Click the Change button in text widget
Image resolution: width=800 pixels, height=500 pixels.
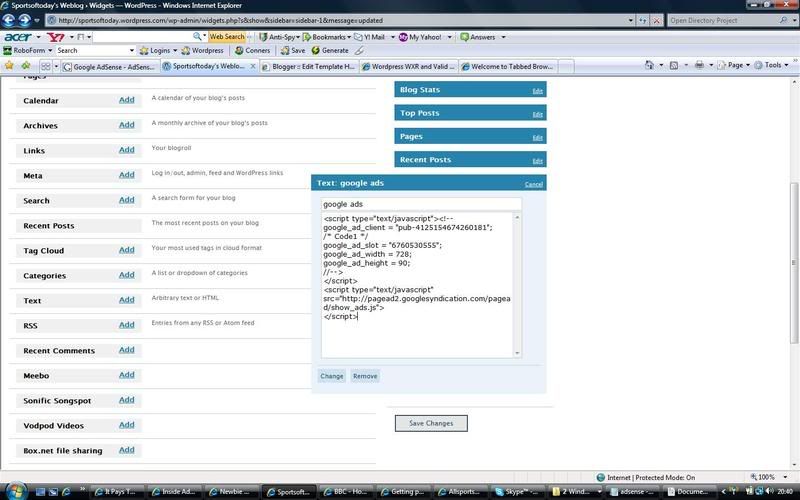point(332,376)
